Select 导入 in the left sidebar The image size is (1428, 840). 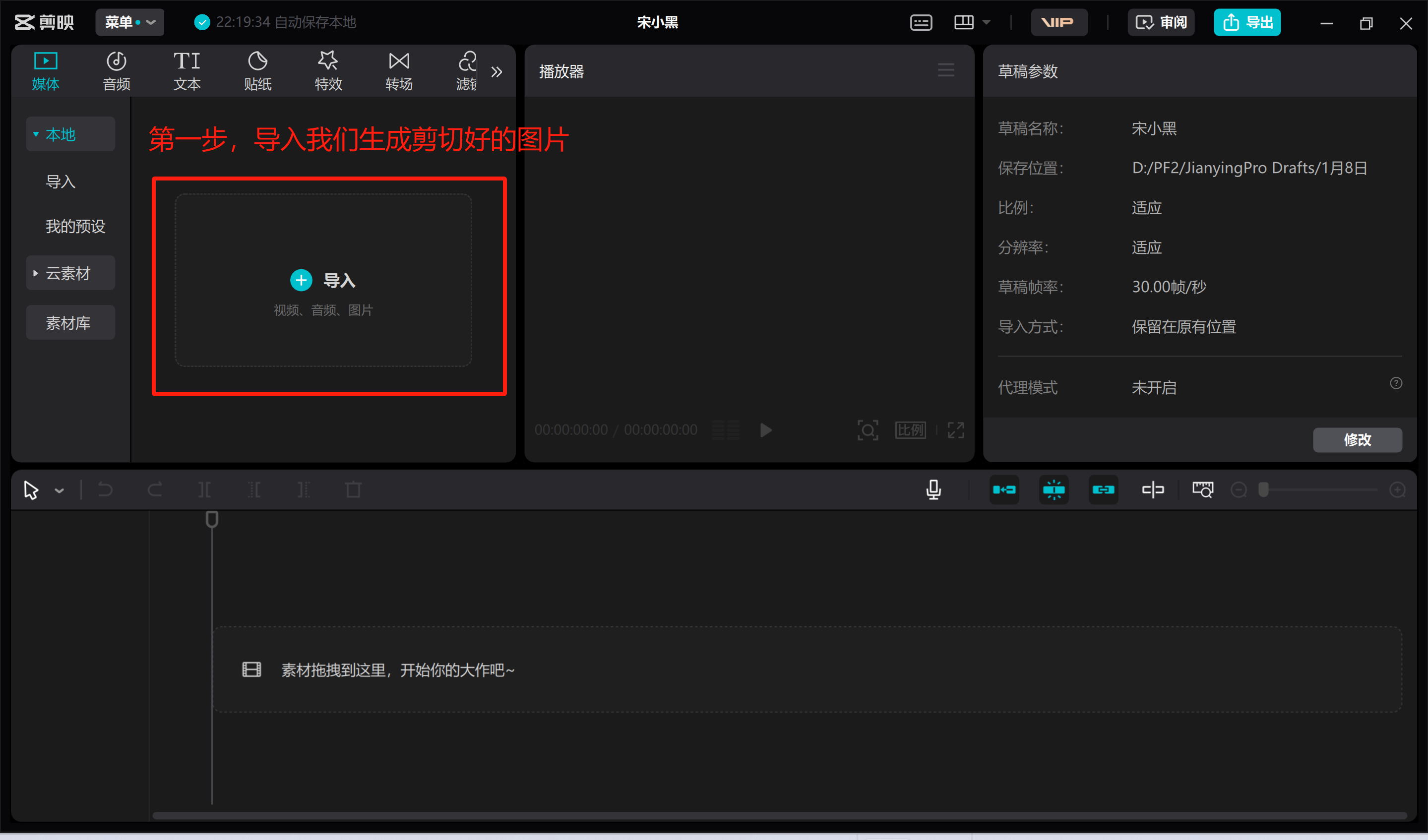point(61,182)
